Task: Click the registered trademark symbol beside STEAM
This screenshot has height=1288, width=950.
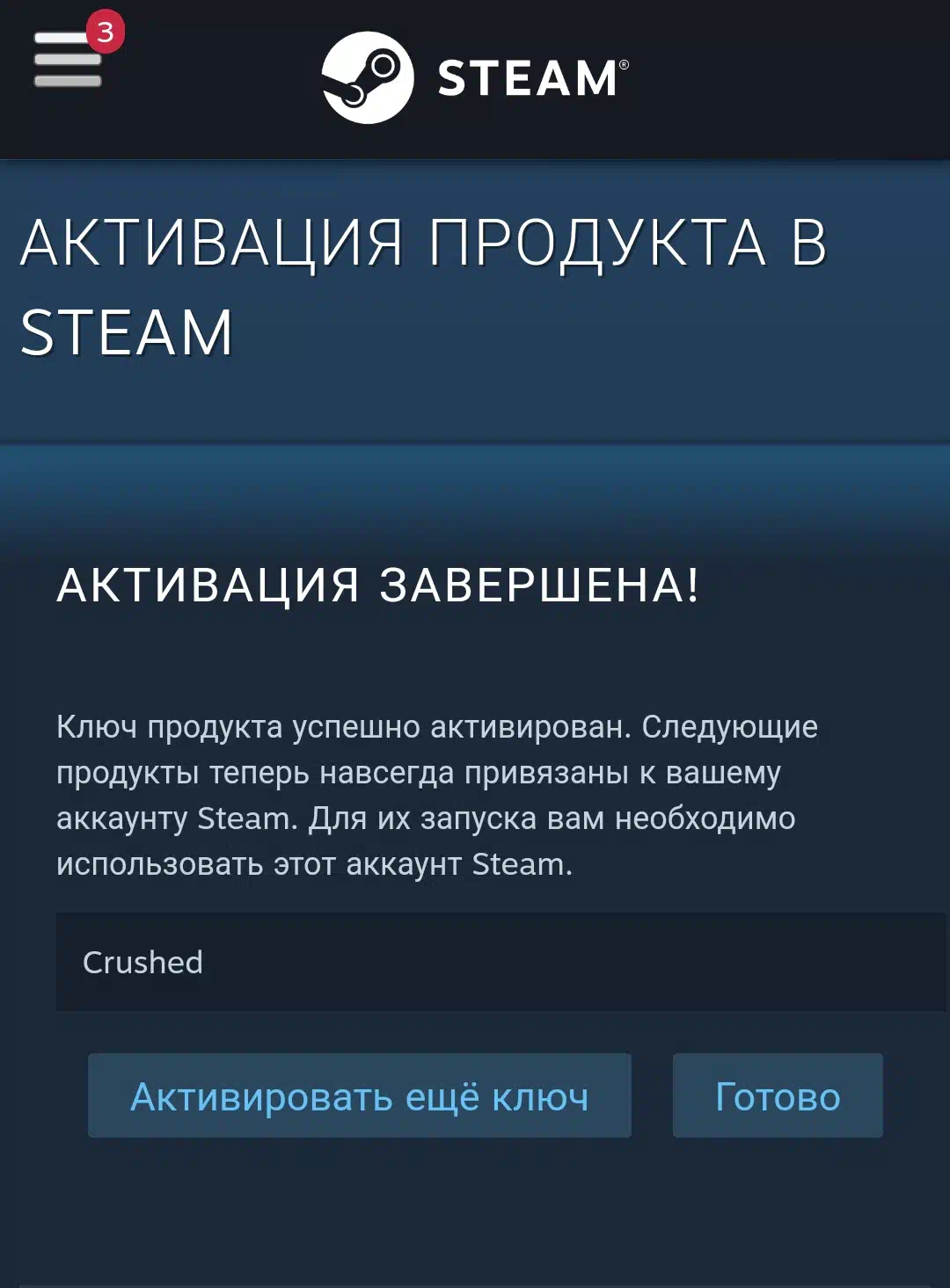Action: pos(624,64)
